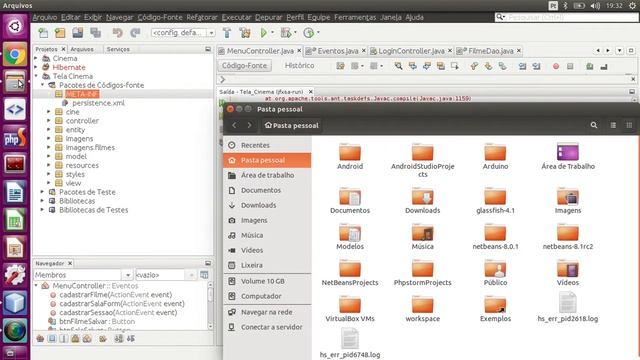Image resolution: width=640 pixels, height=360 pixels.
Task: Open the config default dropdown
Action: (183, 33)
